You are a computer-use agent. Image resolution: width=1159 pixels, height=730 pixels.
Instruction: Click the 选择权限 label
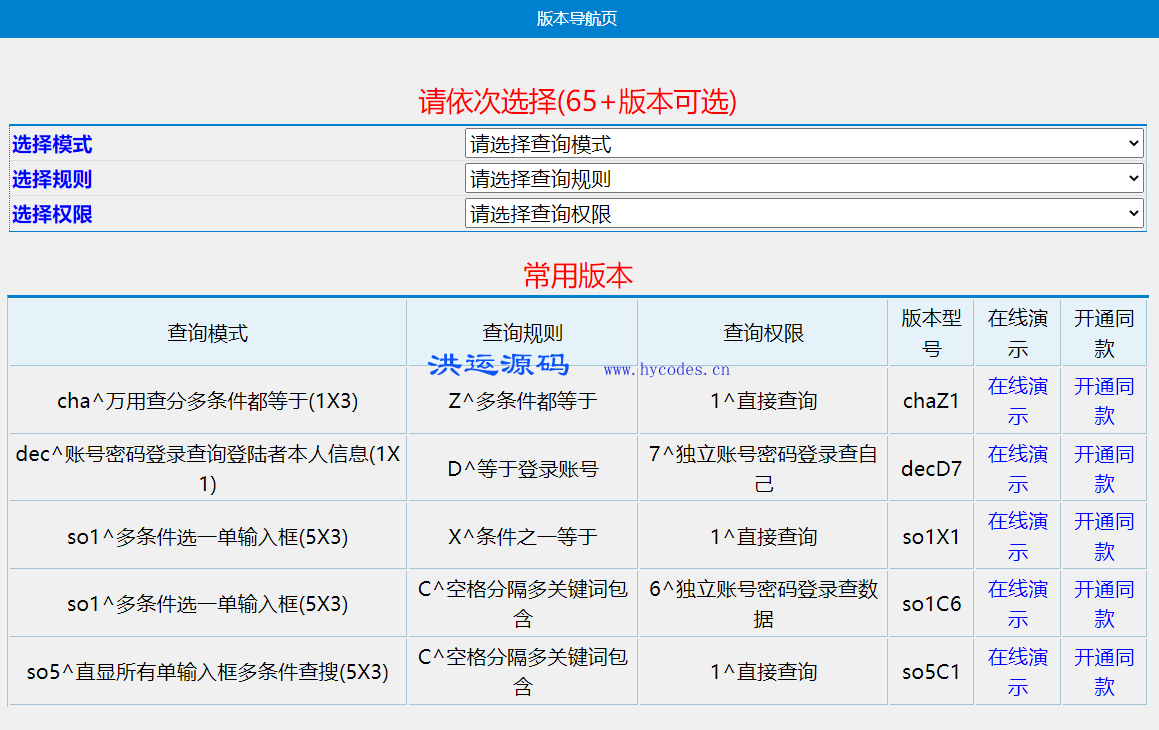(x=52, y=214)
